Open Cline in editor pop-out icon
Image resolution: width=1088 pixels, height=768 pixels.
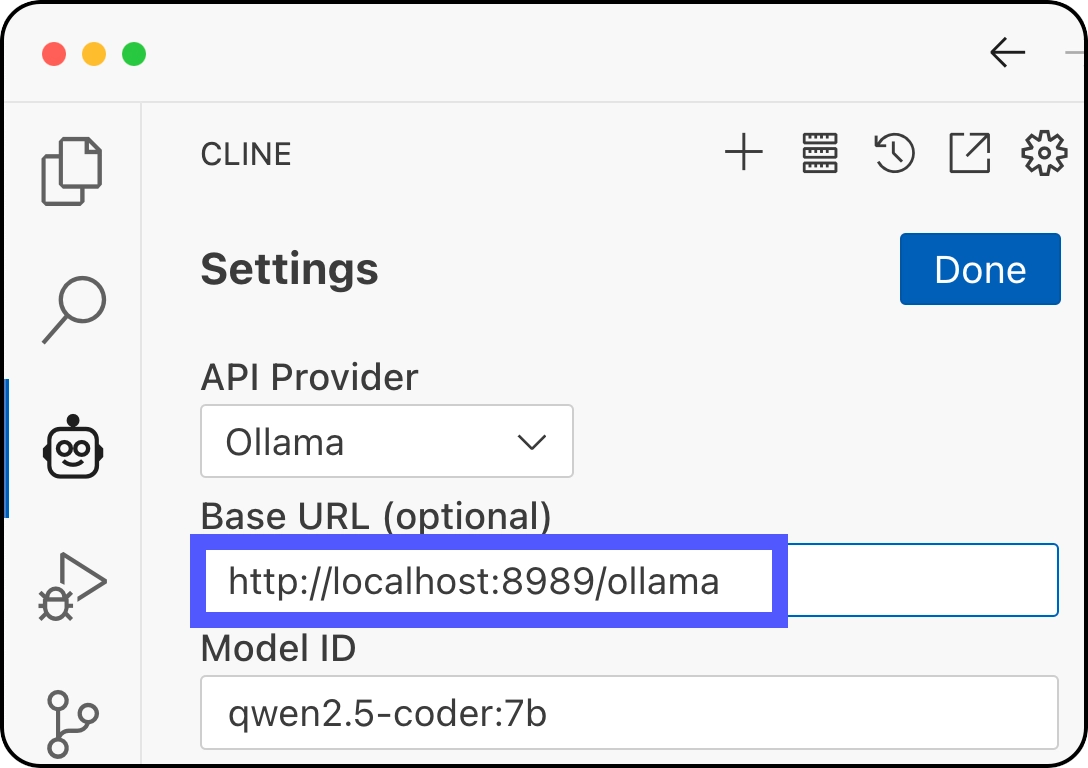pos(969,153)
